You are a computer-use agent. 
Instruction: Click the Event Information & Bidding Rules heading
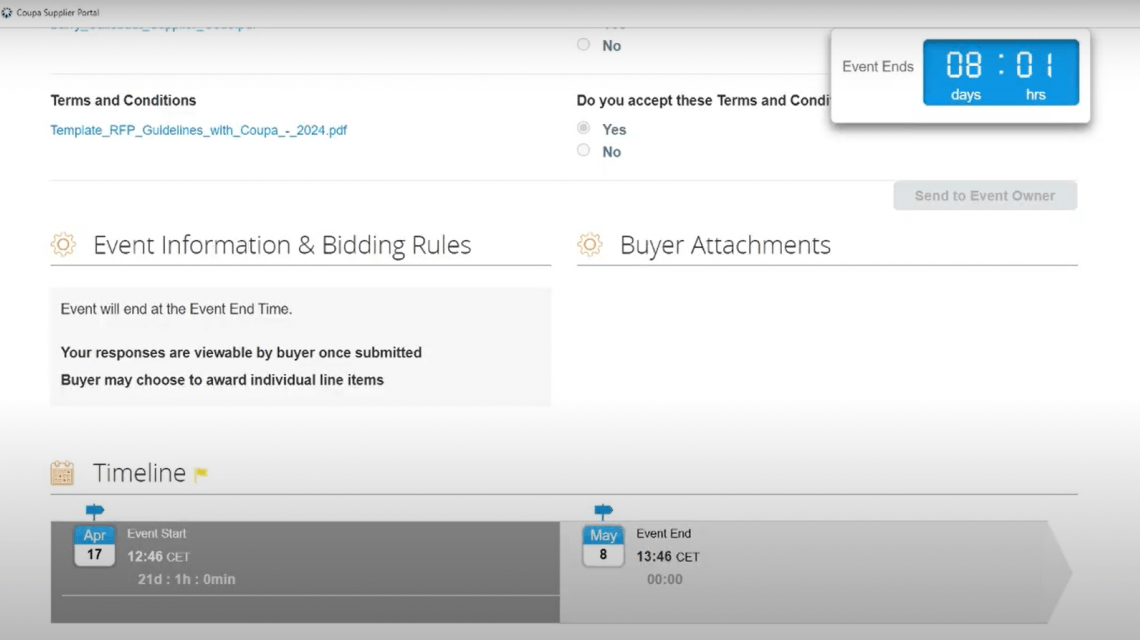pyautogui.click(x=282, y=245)
